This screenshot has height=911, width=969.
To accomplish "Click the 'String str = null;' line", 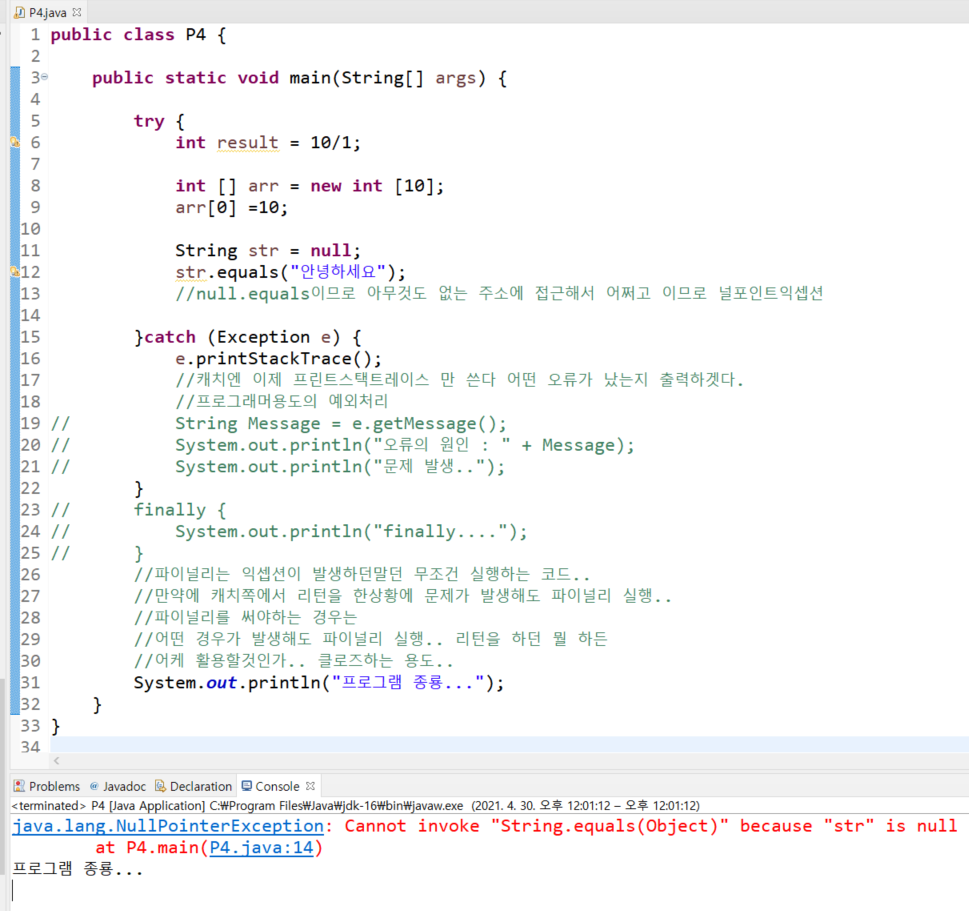I will tap(268, 250).
